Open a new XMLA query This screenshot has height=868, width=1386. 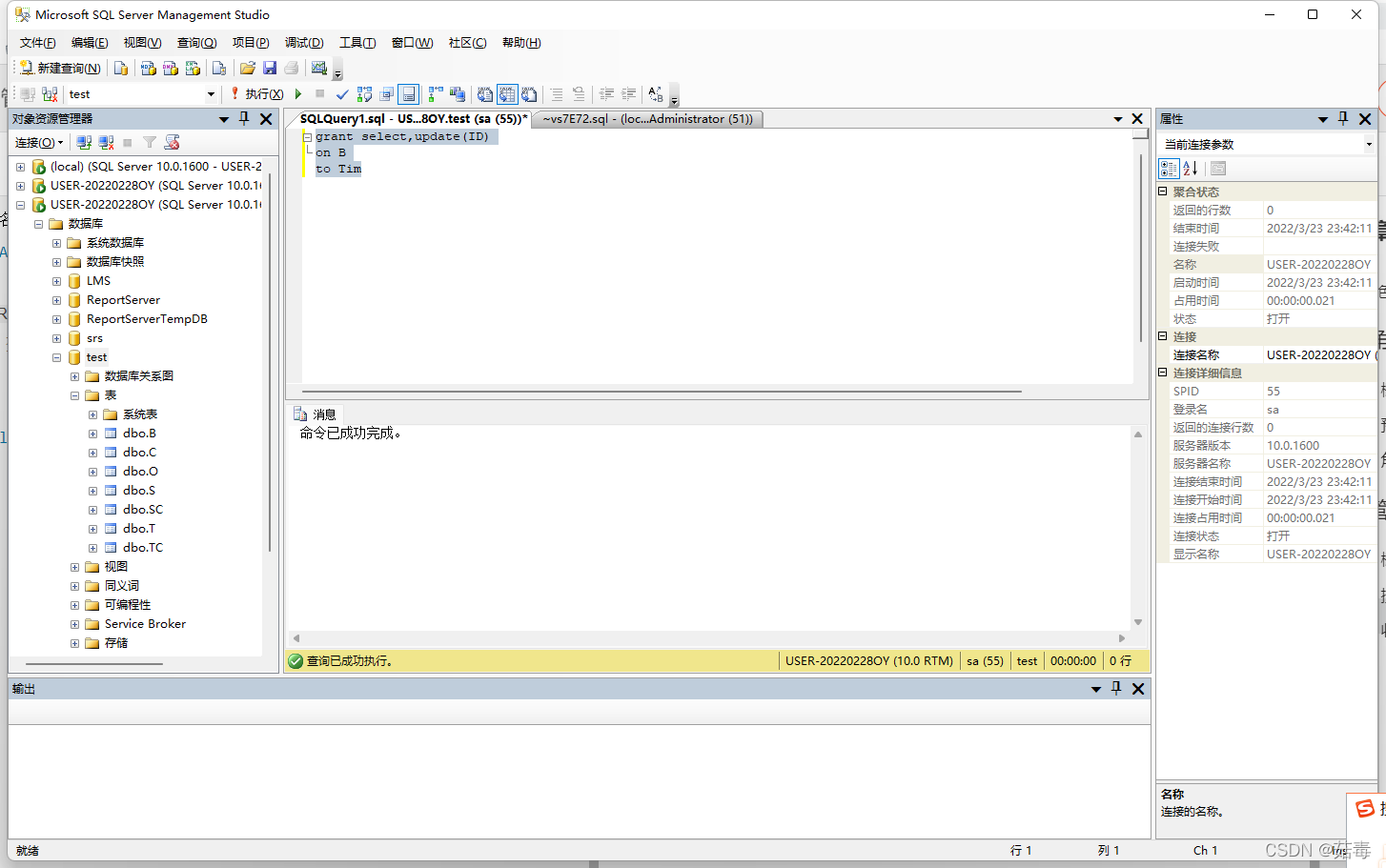coord(193,68)
